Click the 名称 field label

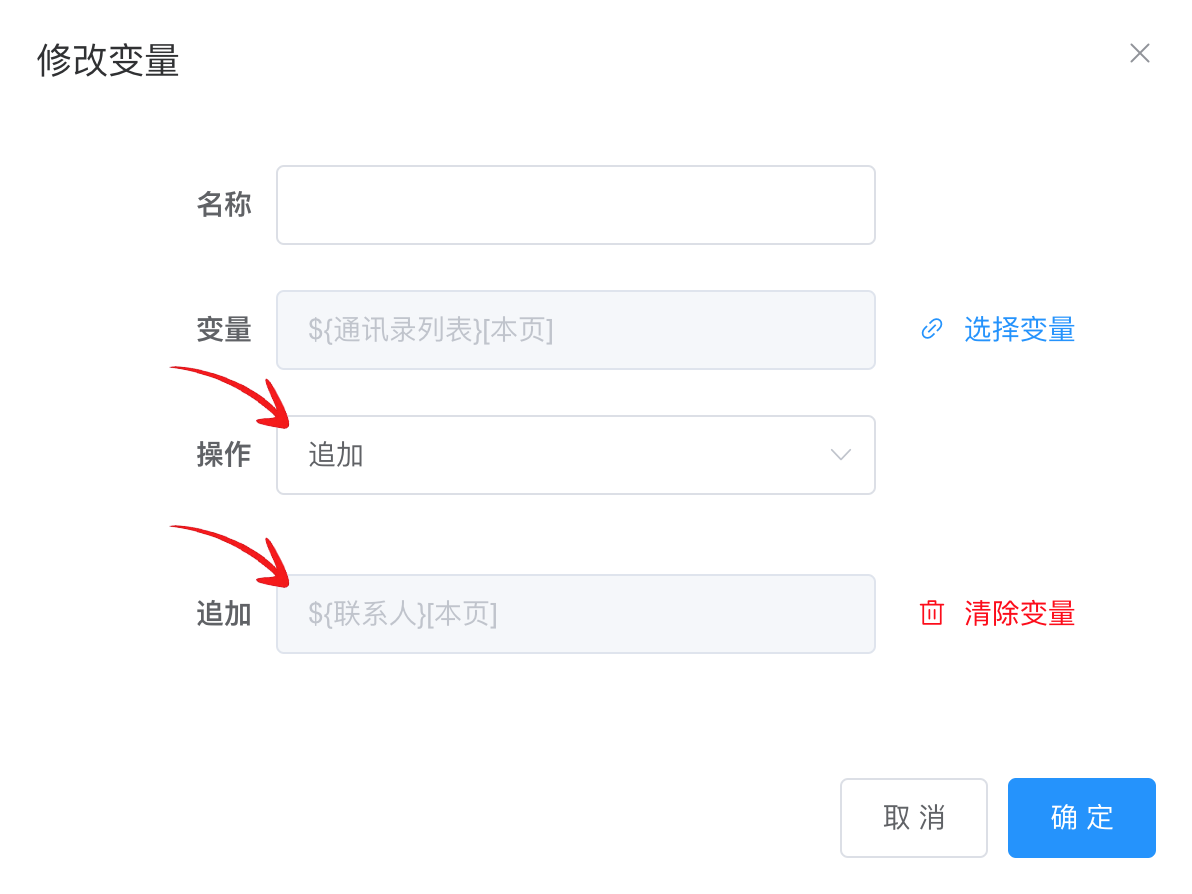(224, 204)
